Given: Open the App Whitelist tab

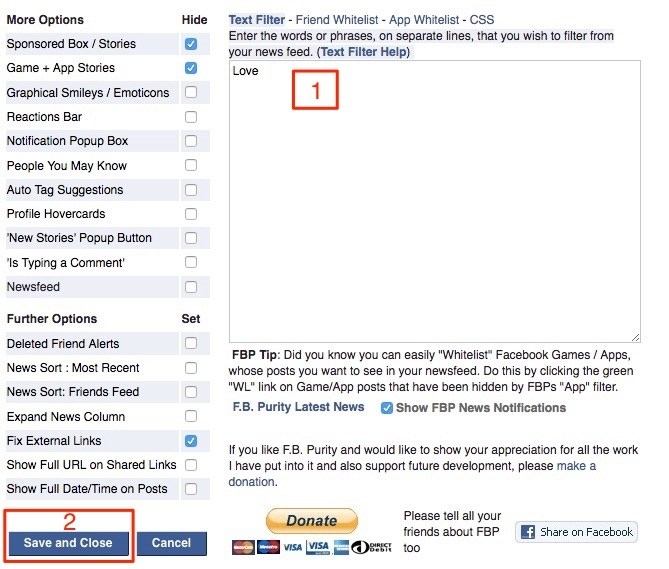Looking at the screenshot, I should click(424, 20).
